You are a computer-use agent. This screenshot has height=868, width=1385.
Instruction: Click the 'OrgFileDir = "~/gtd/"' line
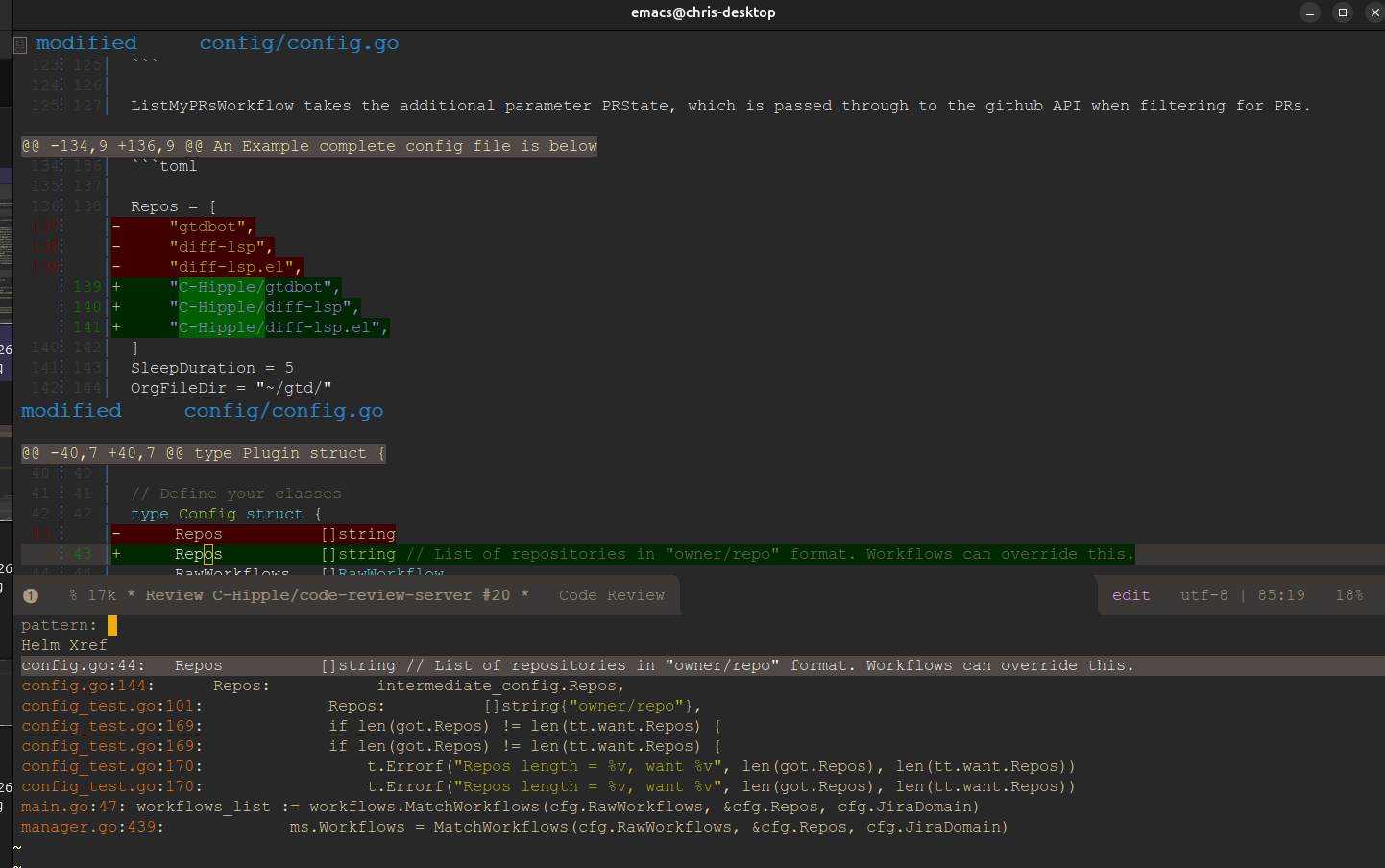pyautogui.click(x=231, y=388)
